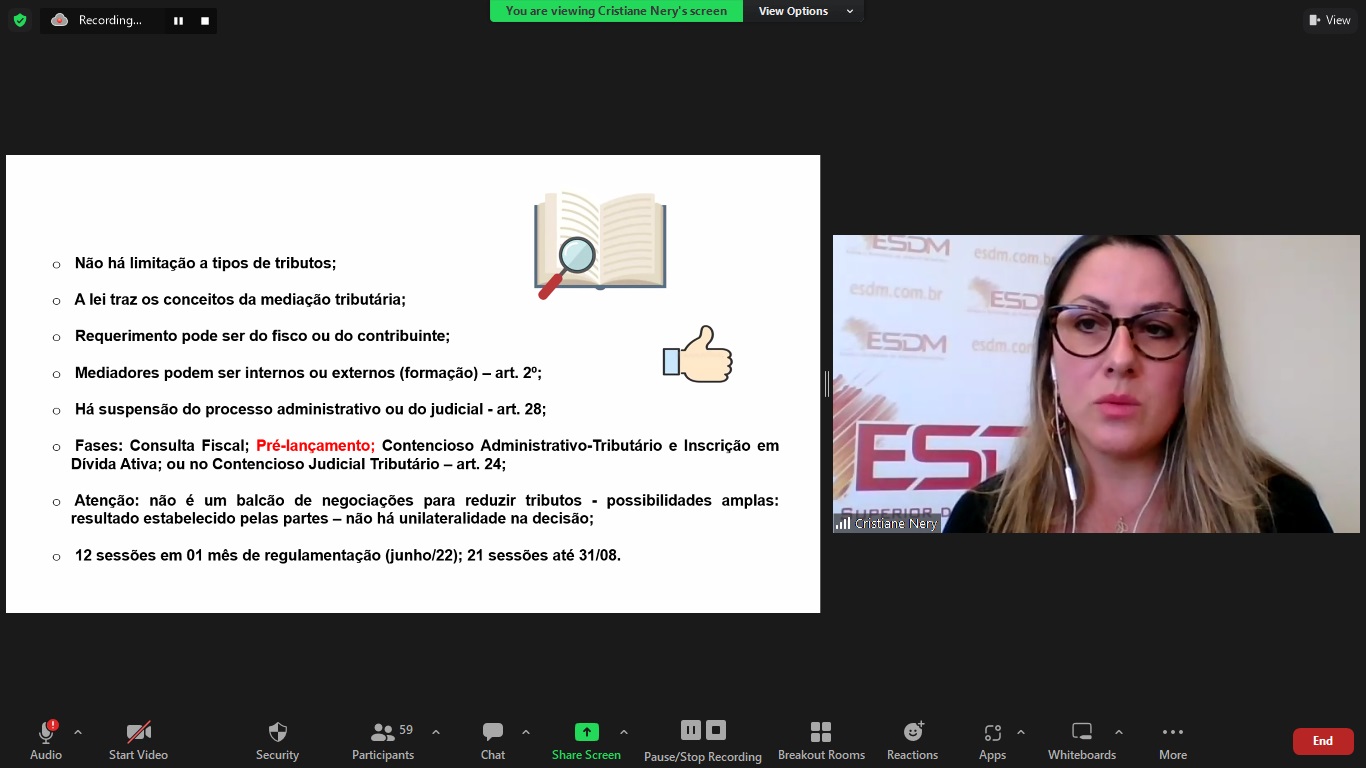Expand the Participants options arrow
Image resolution: width=1366 pixels, height=768 pixels.
(x=436, y=732)
